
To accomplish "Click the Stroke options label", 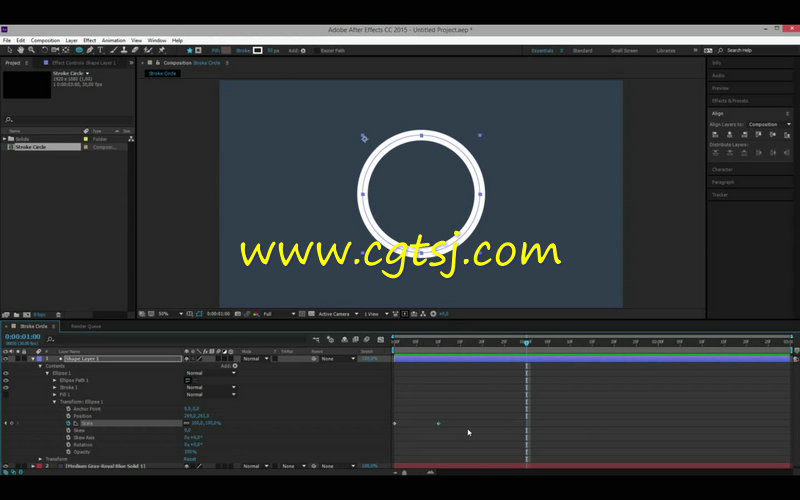I will tap(243, 51).
